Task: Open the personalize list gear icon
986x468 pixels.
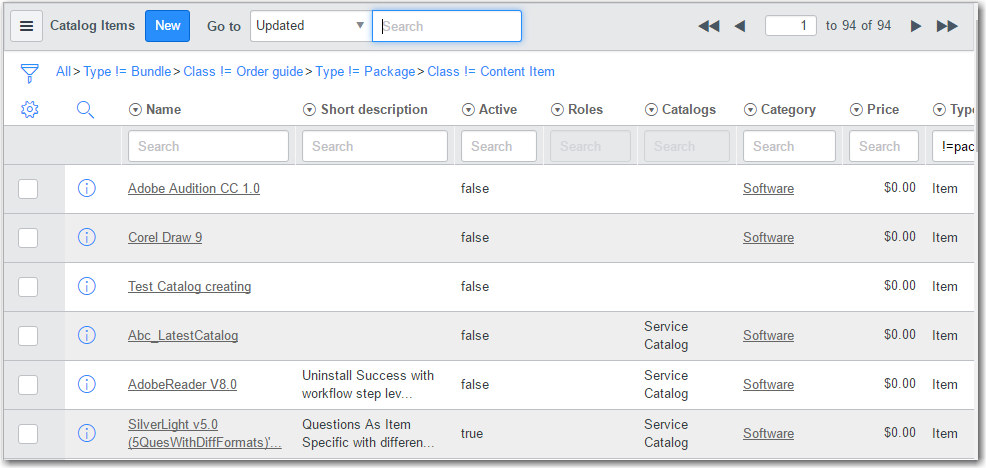Action: 30,110
